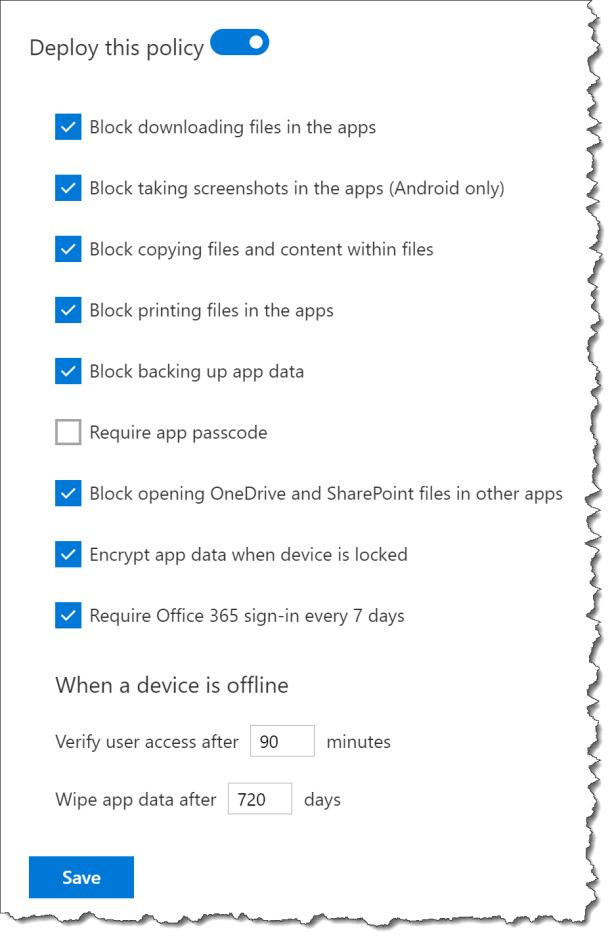
Task: Uncheck Block backing up app data
Action: (67, 371)
